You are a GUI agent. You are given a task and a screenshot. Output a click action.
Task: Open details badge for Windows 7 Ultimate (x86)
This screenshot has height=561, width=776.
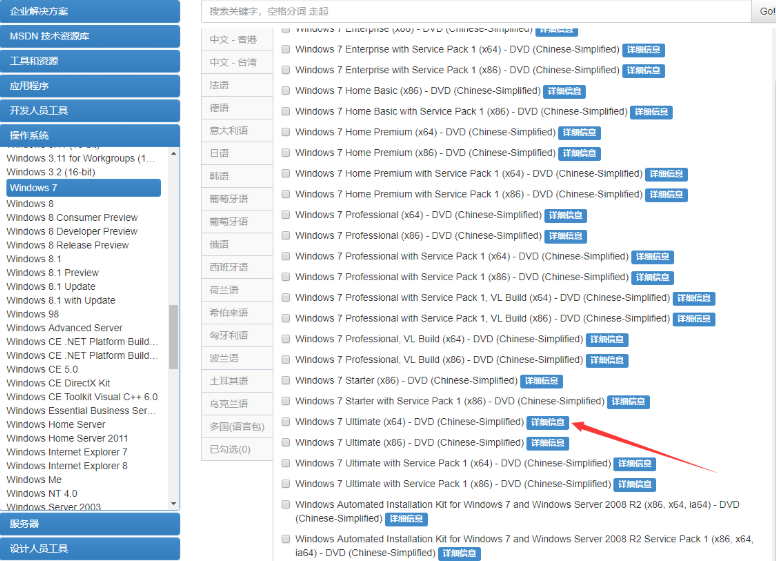coord(547,443)
